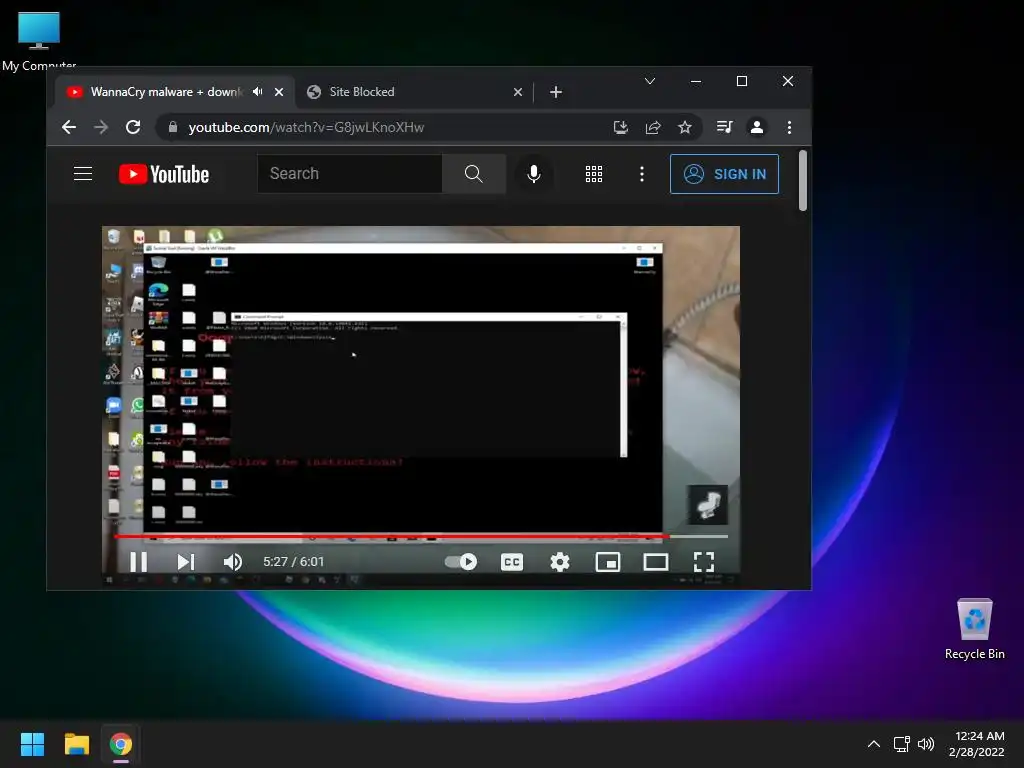The height and width of the screenshot is (768, 1024).
Task: Go to YouTube home via logo
Action: click(164, 174)
